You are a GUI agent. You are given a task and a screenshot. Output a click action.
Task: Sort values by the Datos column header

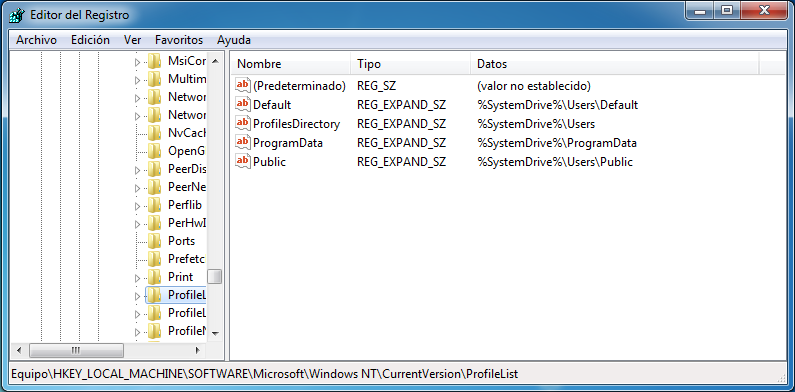615,64
